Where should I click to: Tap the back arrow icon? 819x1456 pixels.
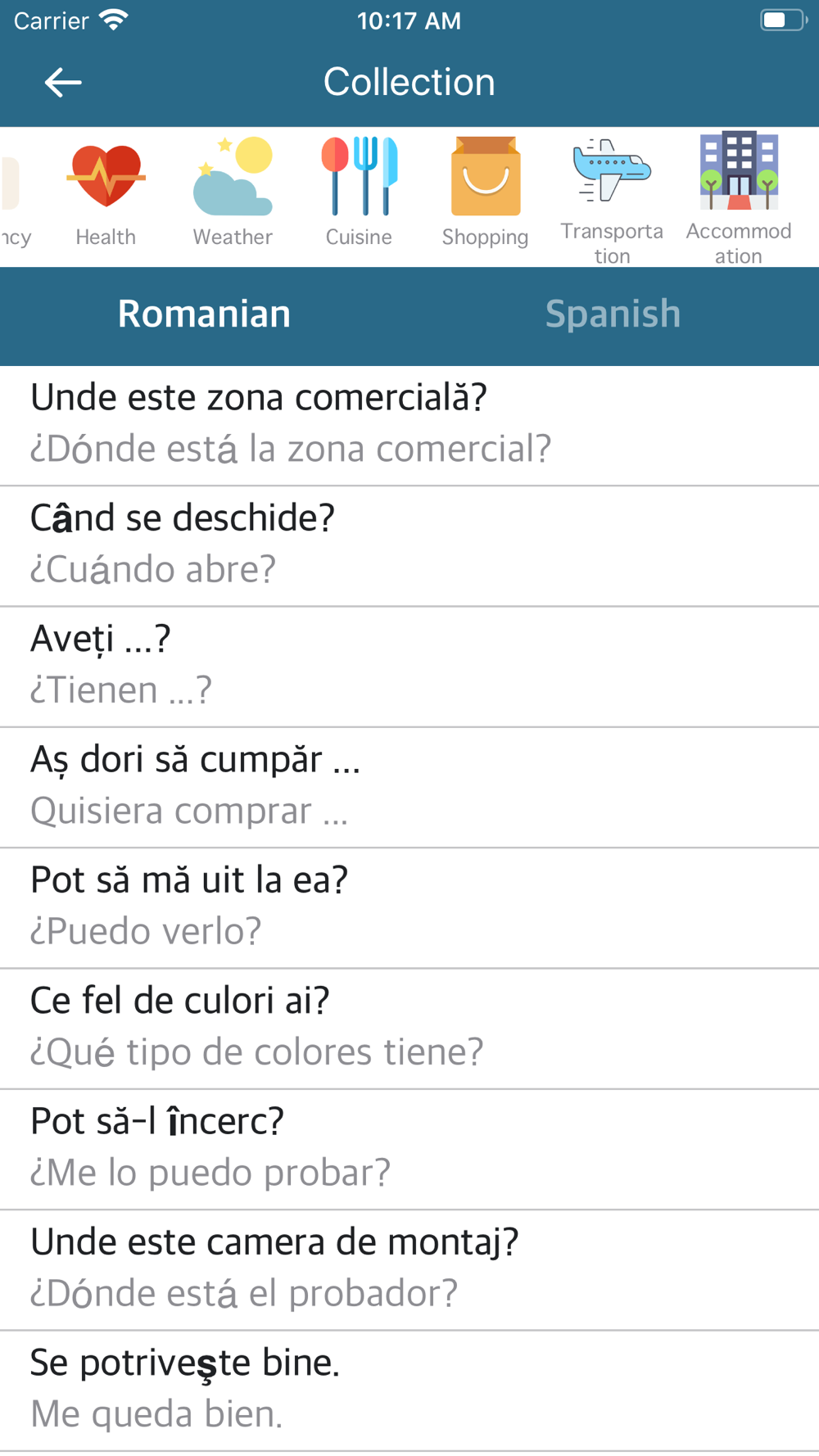(x=63, y=83)
